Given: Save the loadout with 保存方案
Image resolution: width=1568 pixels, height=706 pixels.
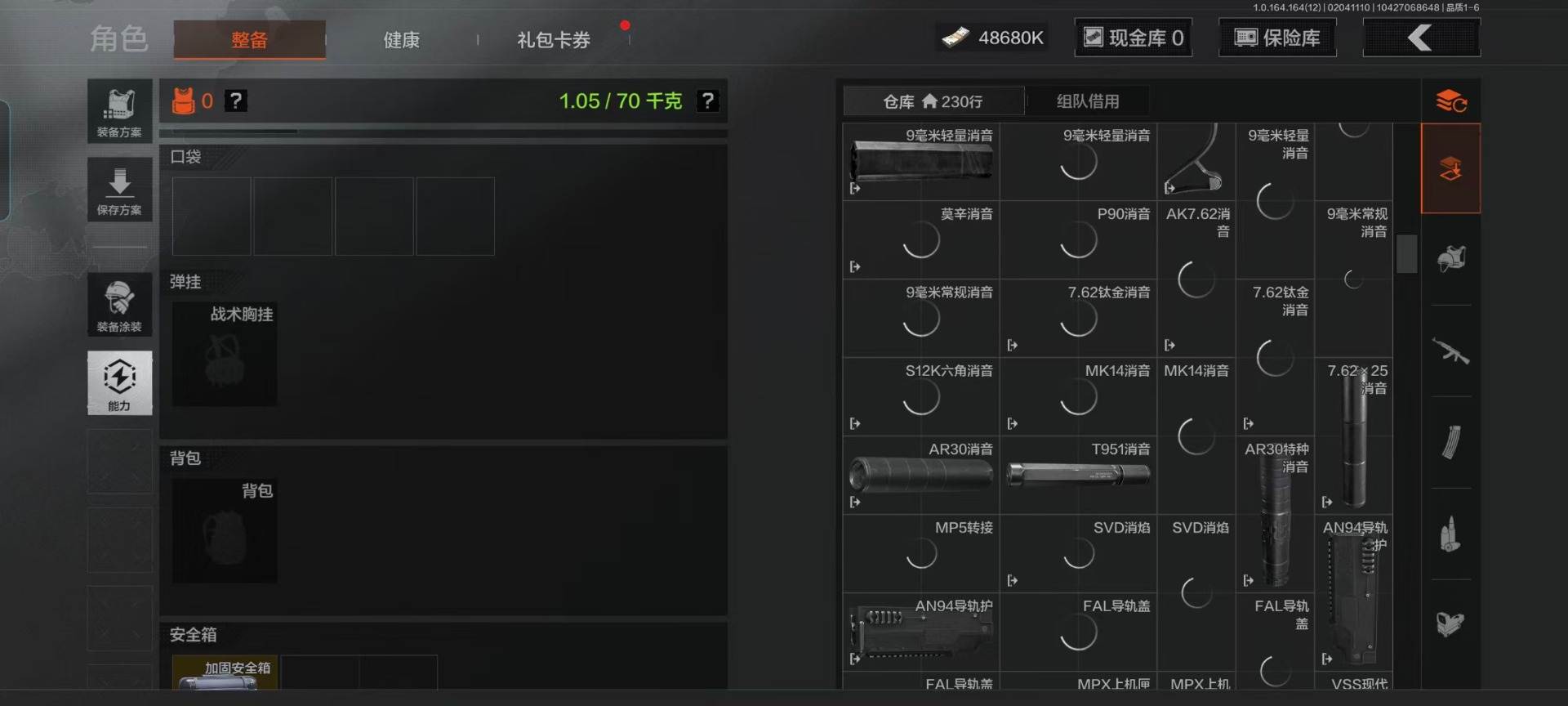Looking at the screenshot, I should (x=119, y=190).
